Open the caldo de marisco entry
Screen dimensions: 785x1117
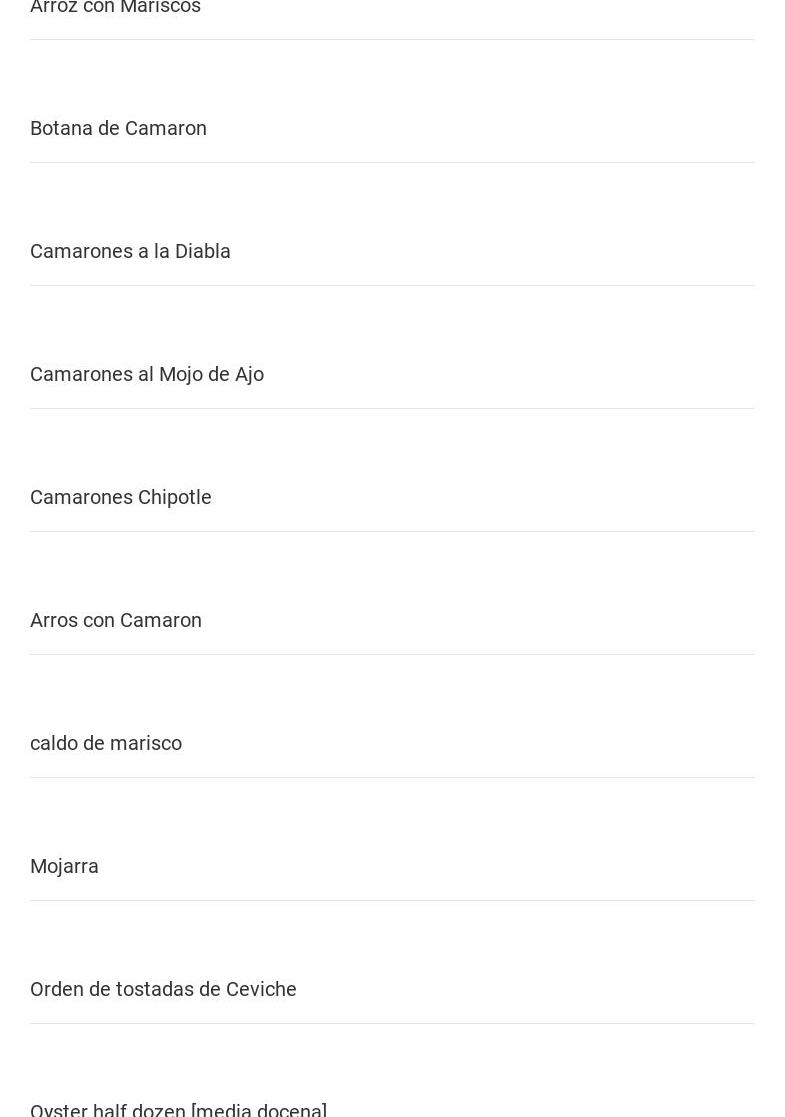coord(106,743)
